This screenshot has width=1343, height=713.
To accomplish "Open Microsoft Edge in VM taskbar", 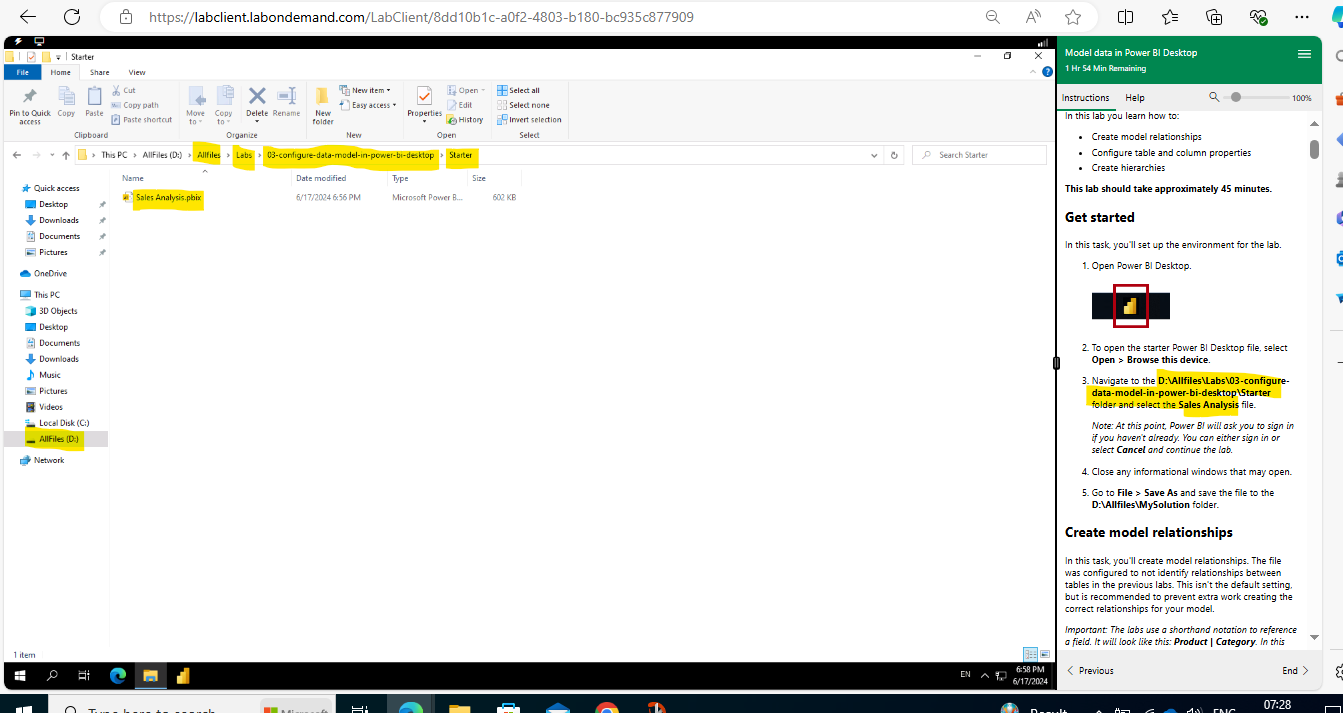I will 118,675.
